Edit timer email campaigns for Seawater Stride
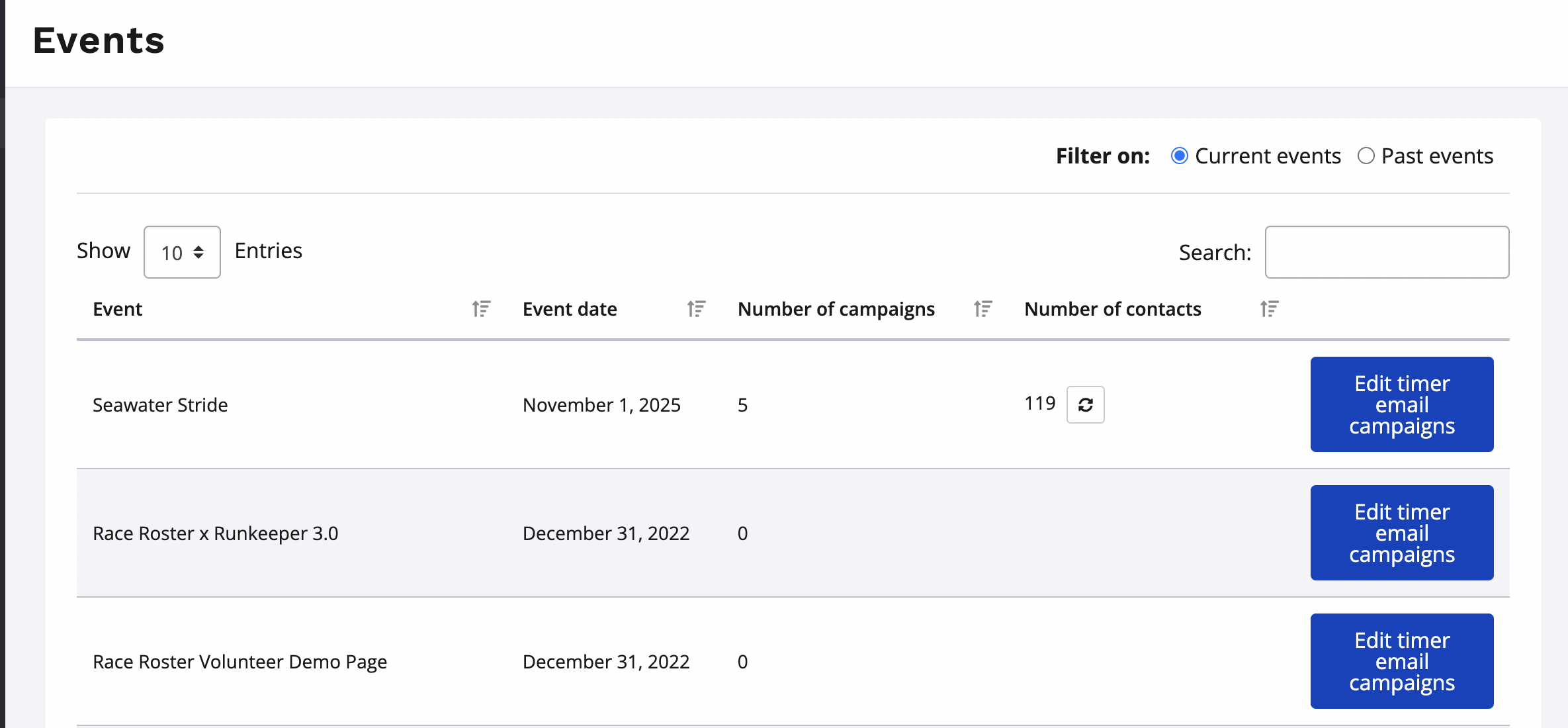 (1401, 404)
